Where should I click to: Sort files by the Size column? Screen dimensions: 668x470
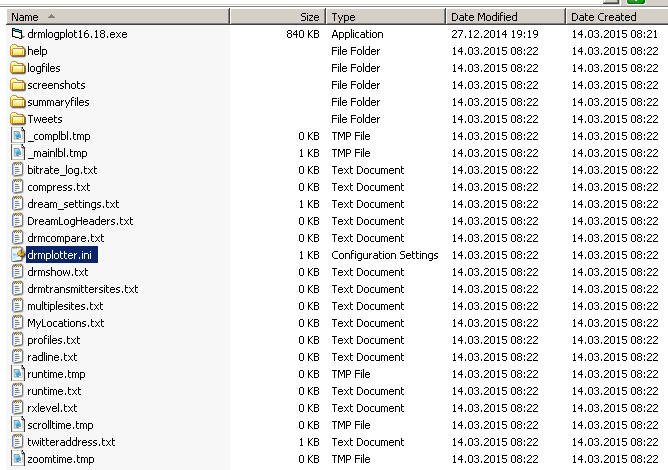point(278,17)
